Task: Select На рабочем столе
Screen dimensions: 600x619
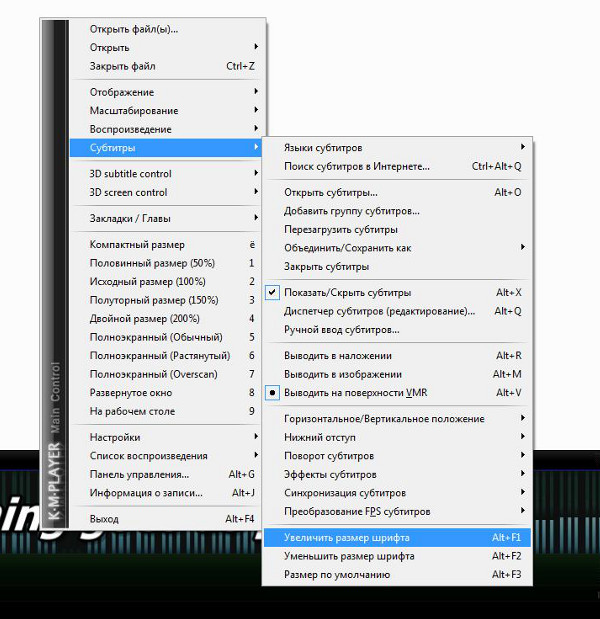Action: click(x=165, y=411)
